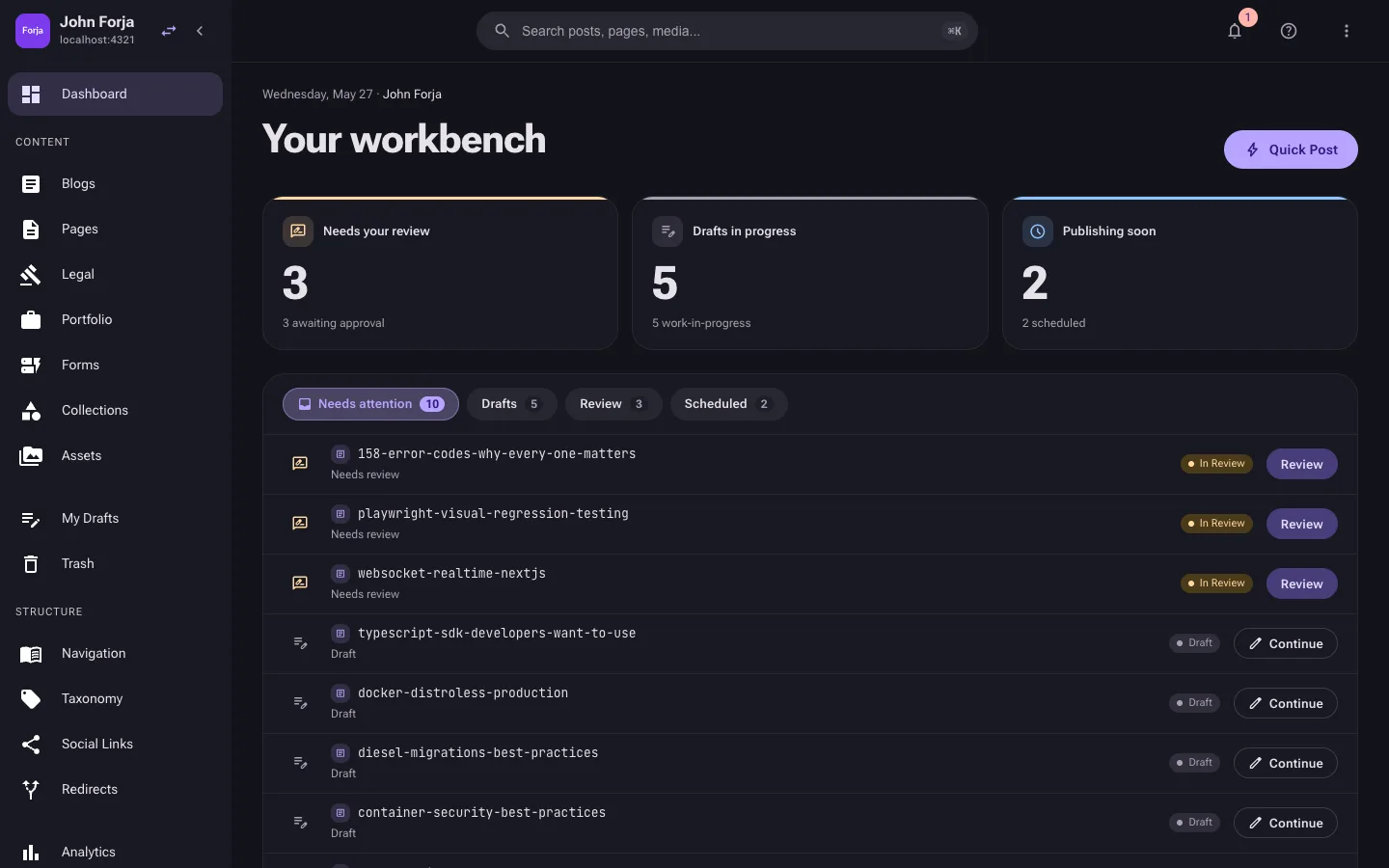Viewport: 1389px width, 868px height.
Task: Open Collections in the sidebar
Action: [x=115, y=410]
